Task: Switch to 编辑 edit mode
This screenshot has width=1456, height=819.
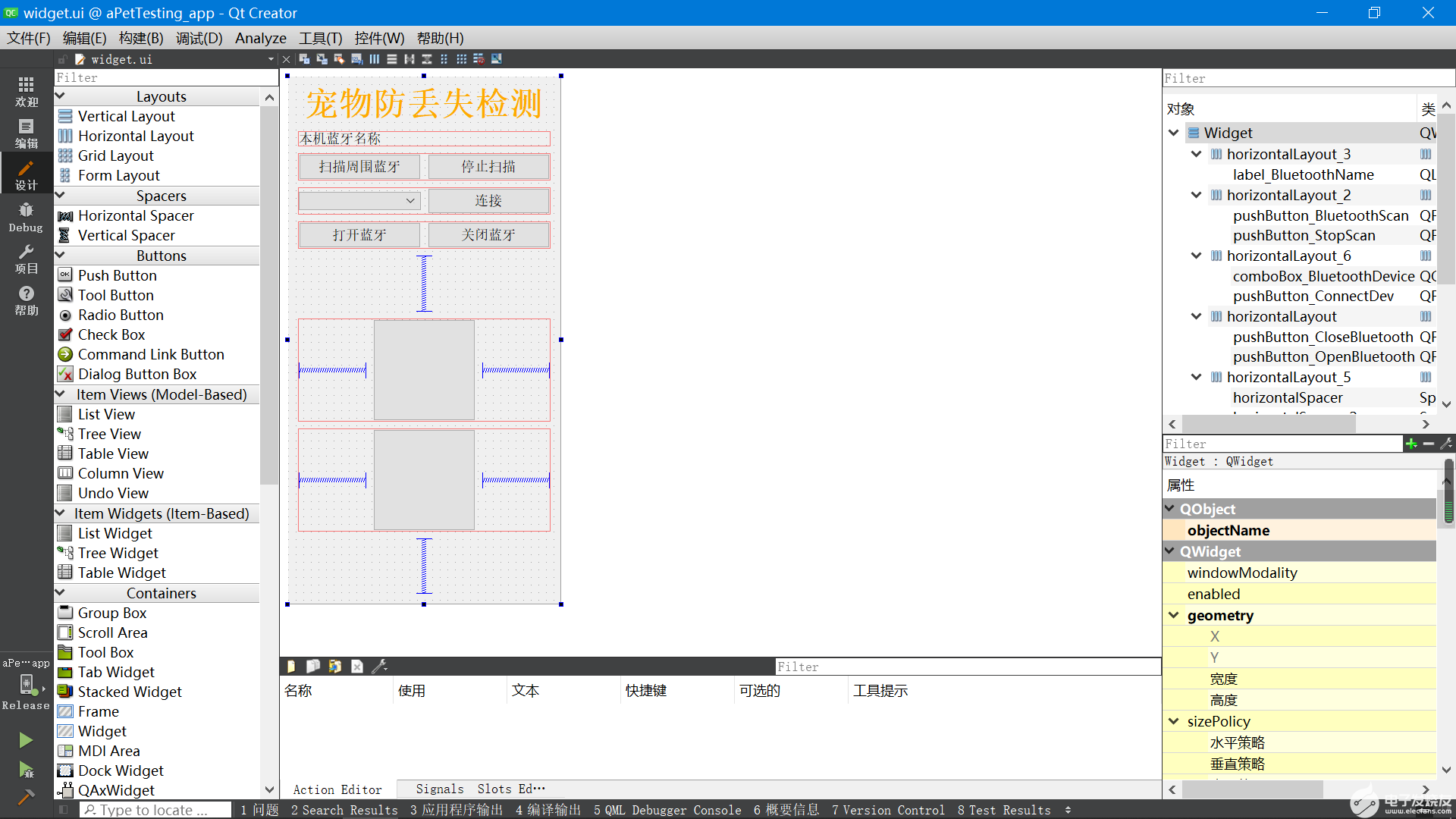Action: (26, 133)
